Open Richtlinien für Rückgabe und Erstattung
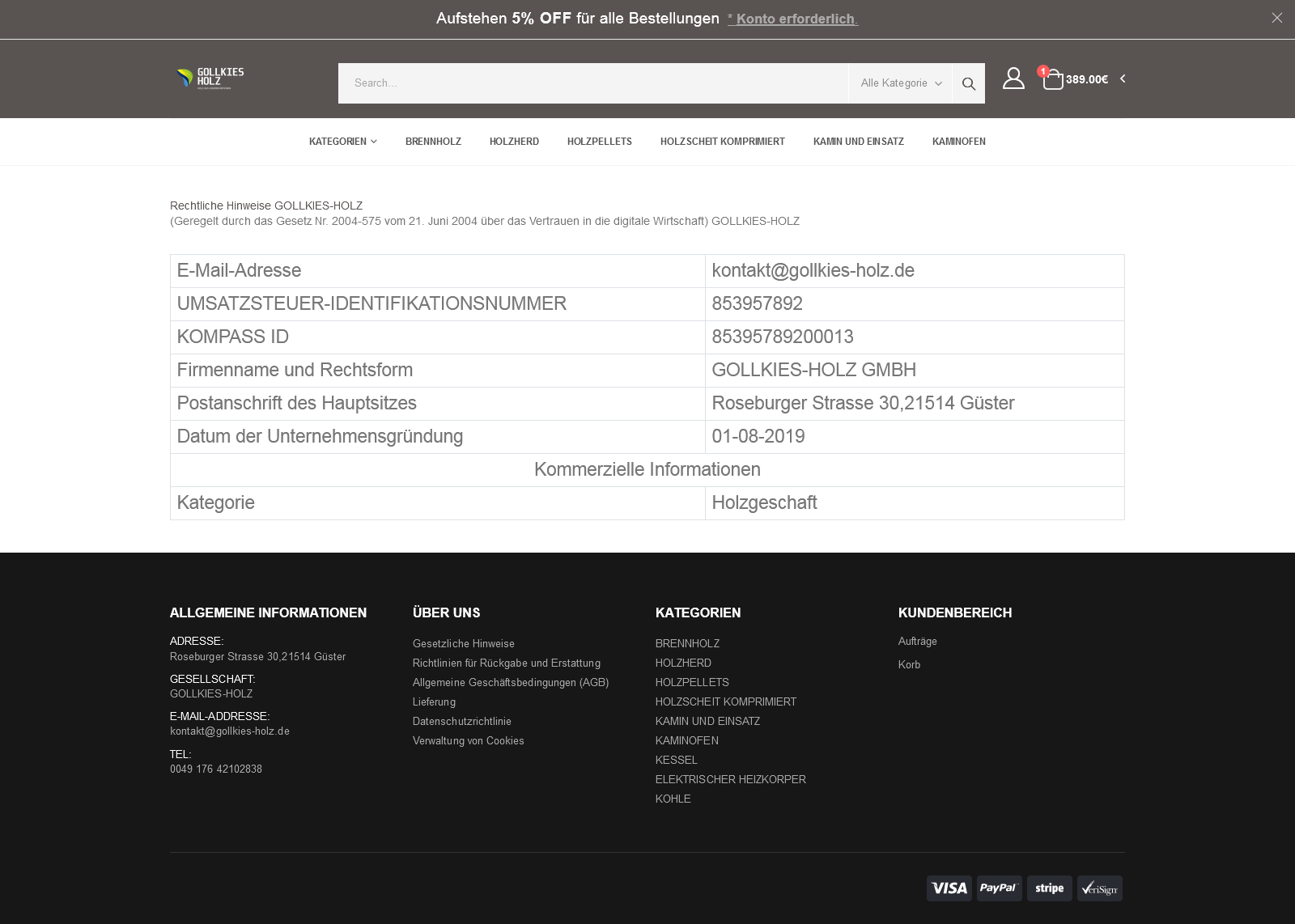 (507, 663)
